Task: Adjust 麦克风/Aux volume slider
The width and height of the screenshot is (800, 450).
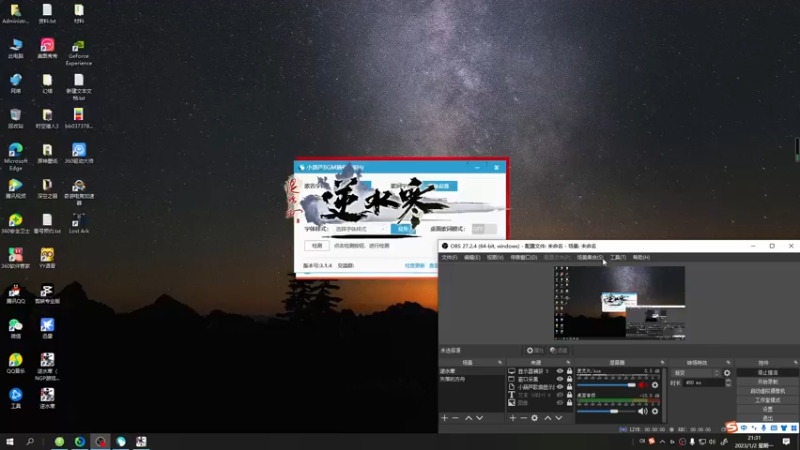Action: click(607, 385)
